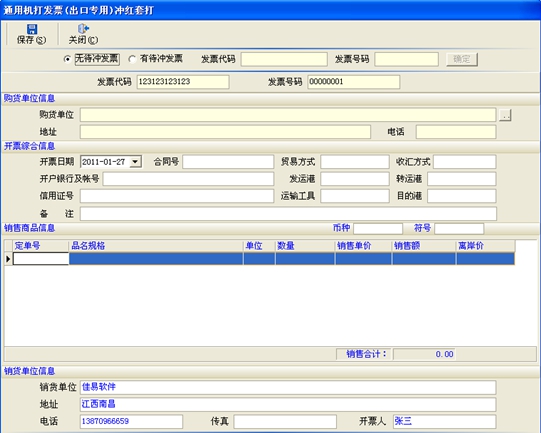Select the 销售单价 column header
This screenshot has height=433, width=541.
tap(363, 246)
